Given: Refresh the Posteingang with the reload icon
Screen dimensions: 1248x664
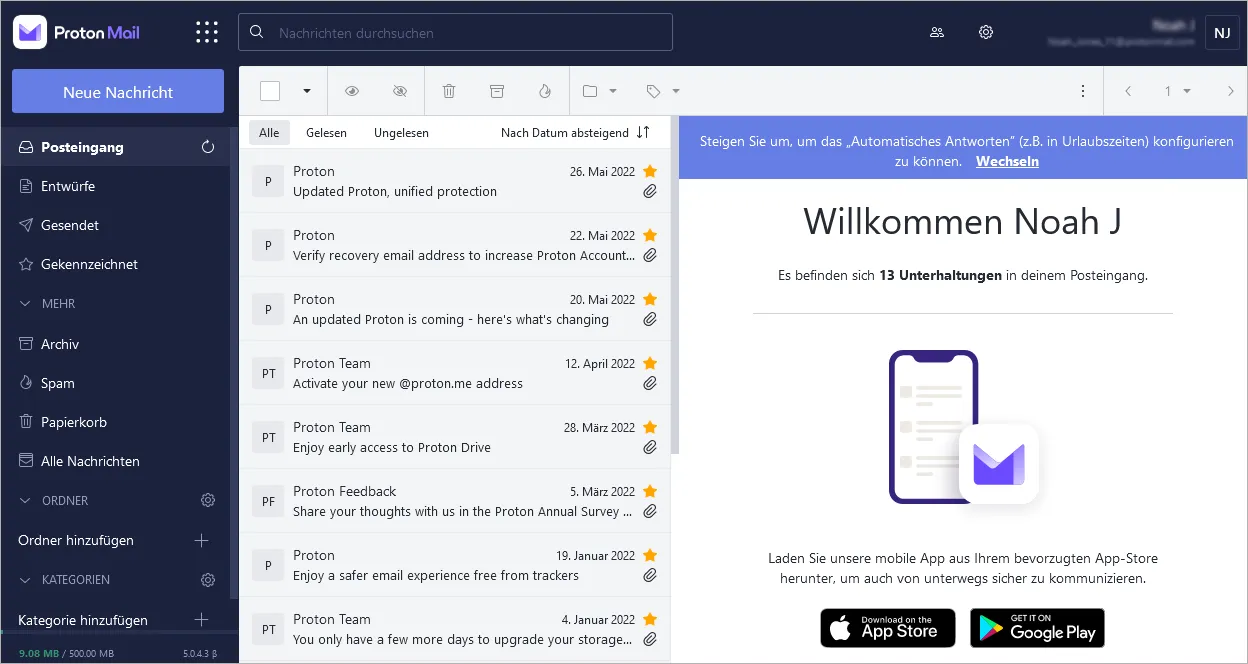Looking at the screenshot, I should 207,146.
